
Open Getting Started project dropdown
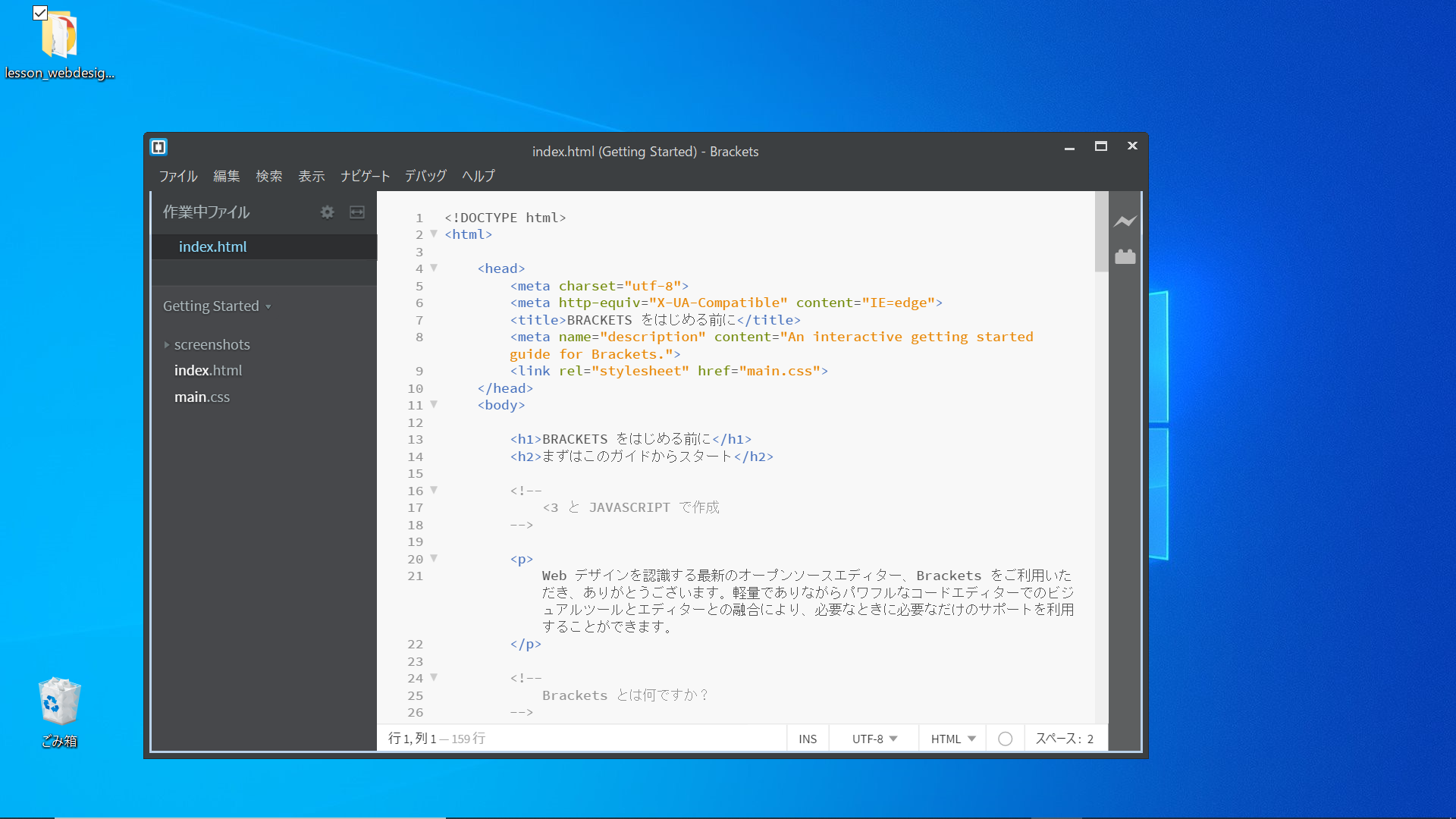pos(217,306)
